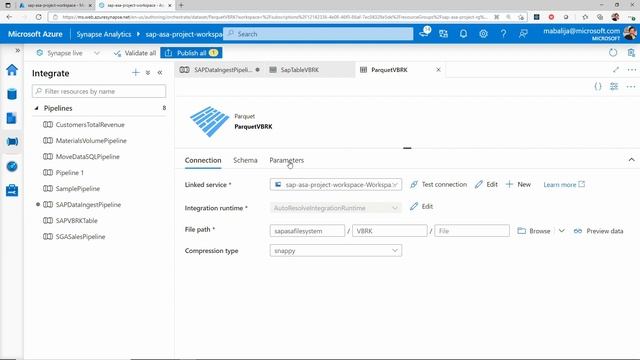
Task: Click the VBRK directory field
Action: click(x=390, y=231)
